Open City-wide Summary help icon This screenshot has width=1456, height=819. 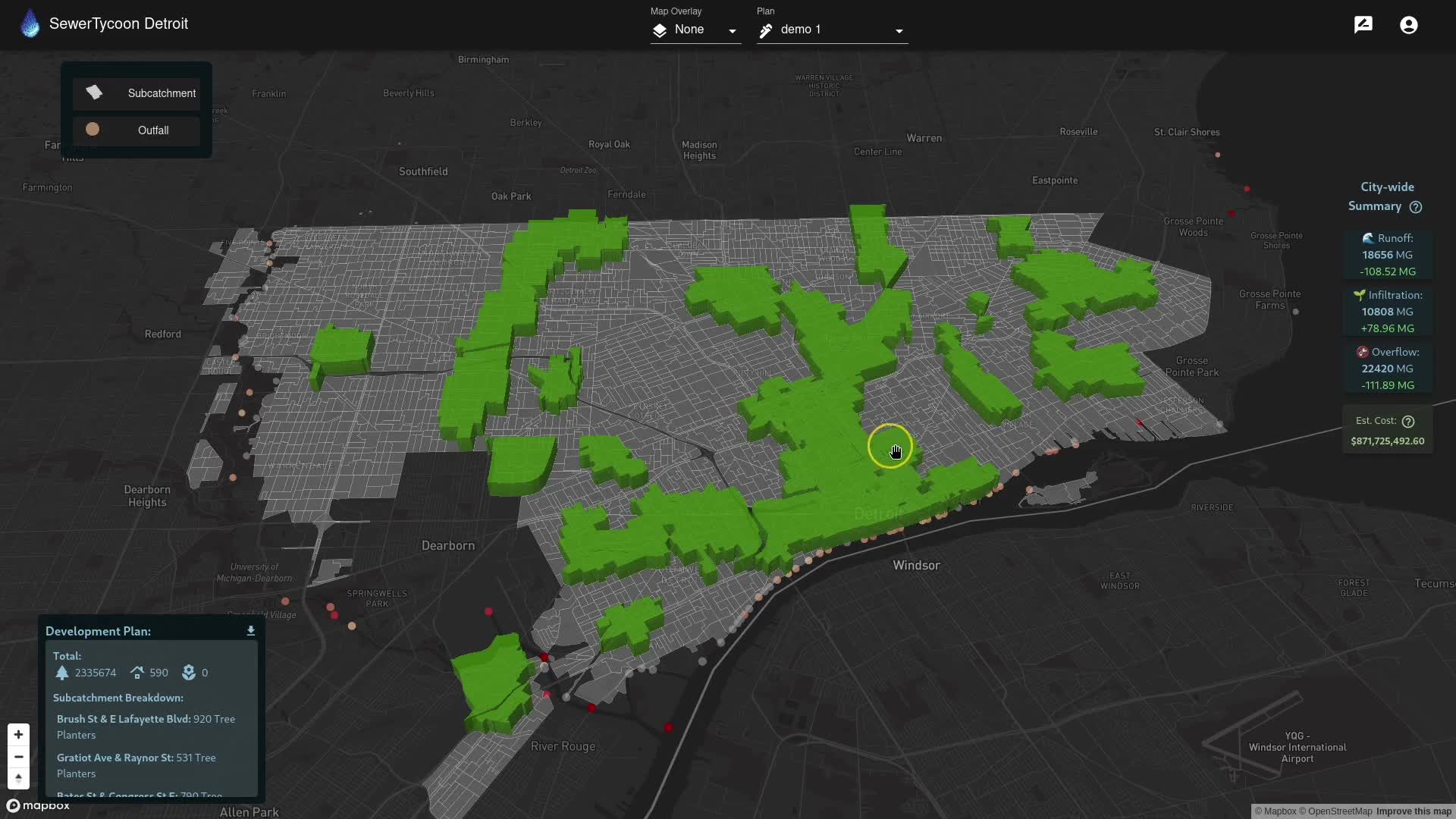click(1415, 207)
